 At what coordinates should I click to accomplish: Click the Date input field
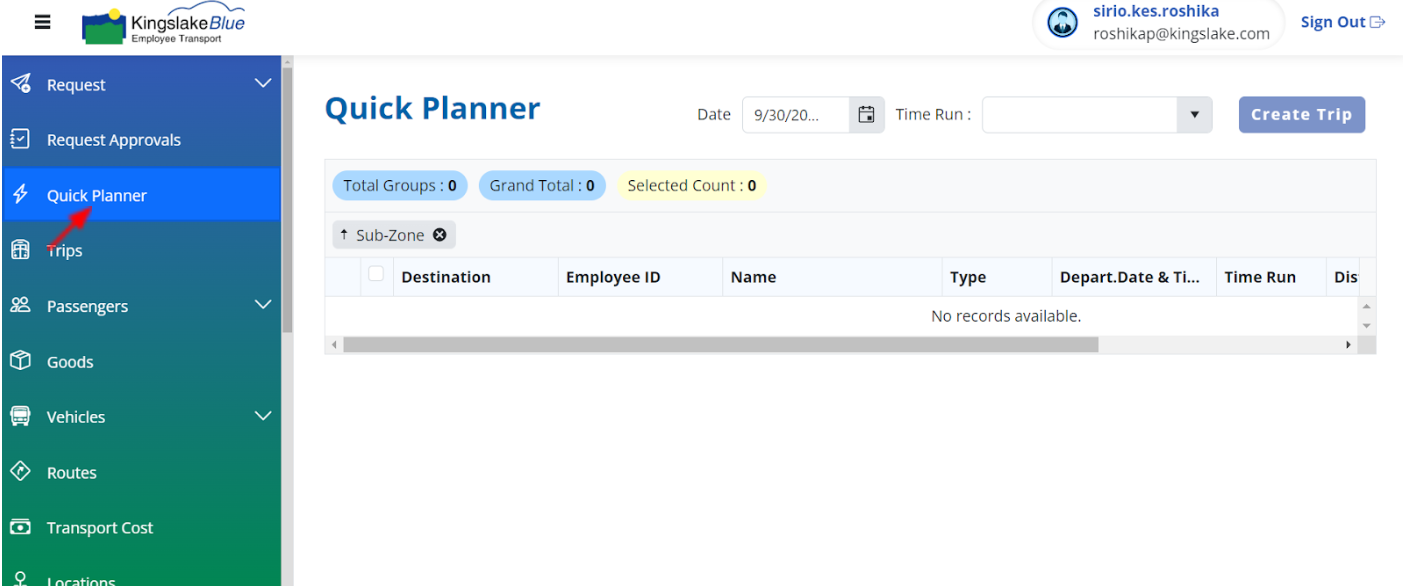tap(796, 114)
